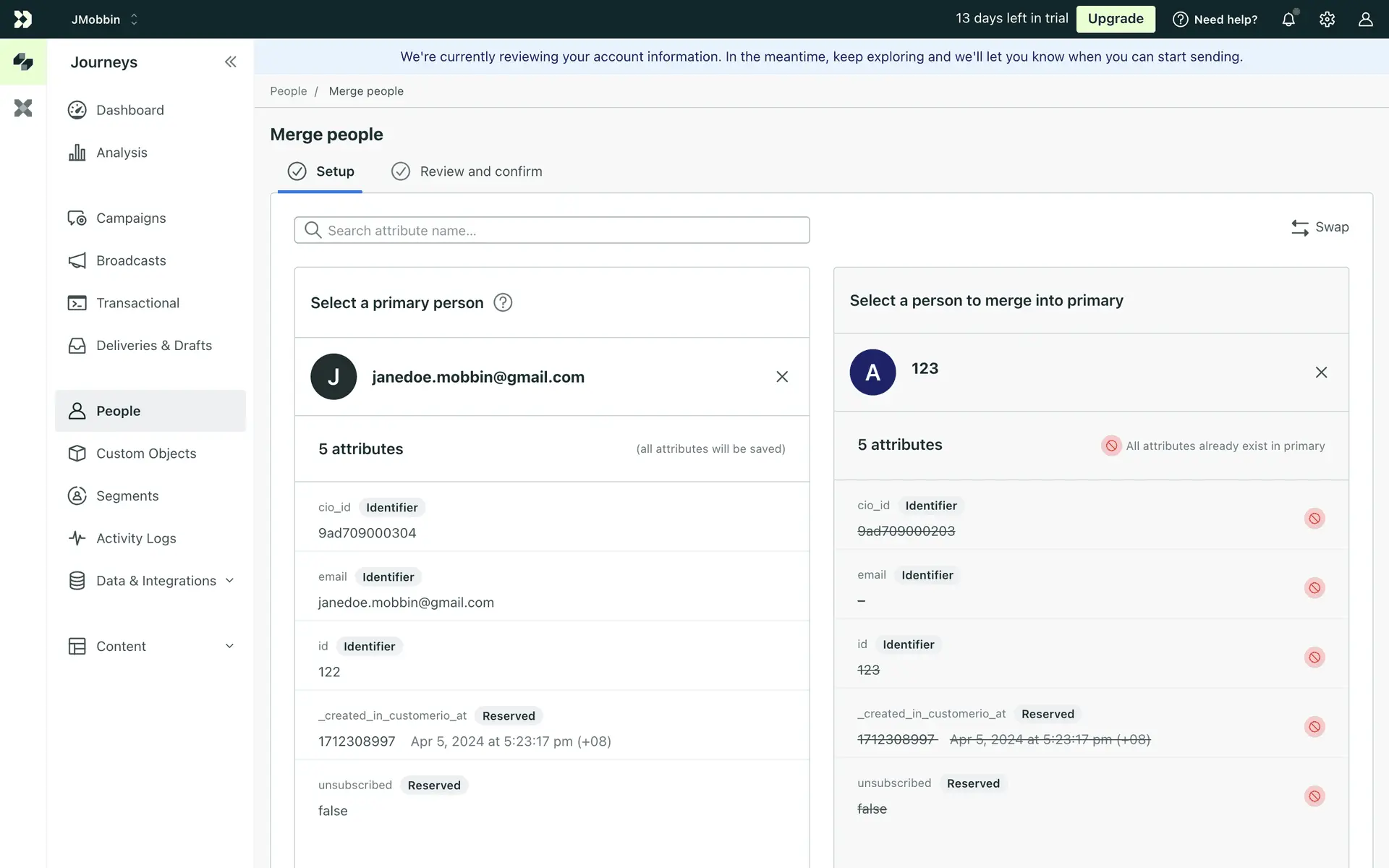This screenshot has height=868, width=1389.
Task: Toggle the blocked icon for unsubscribed attribute
Action: (x=1314, y=796)
